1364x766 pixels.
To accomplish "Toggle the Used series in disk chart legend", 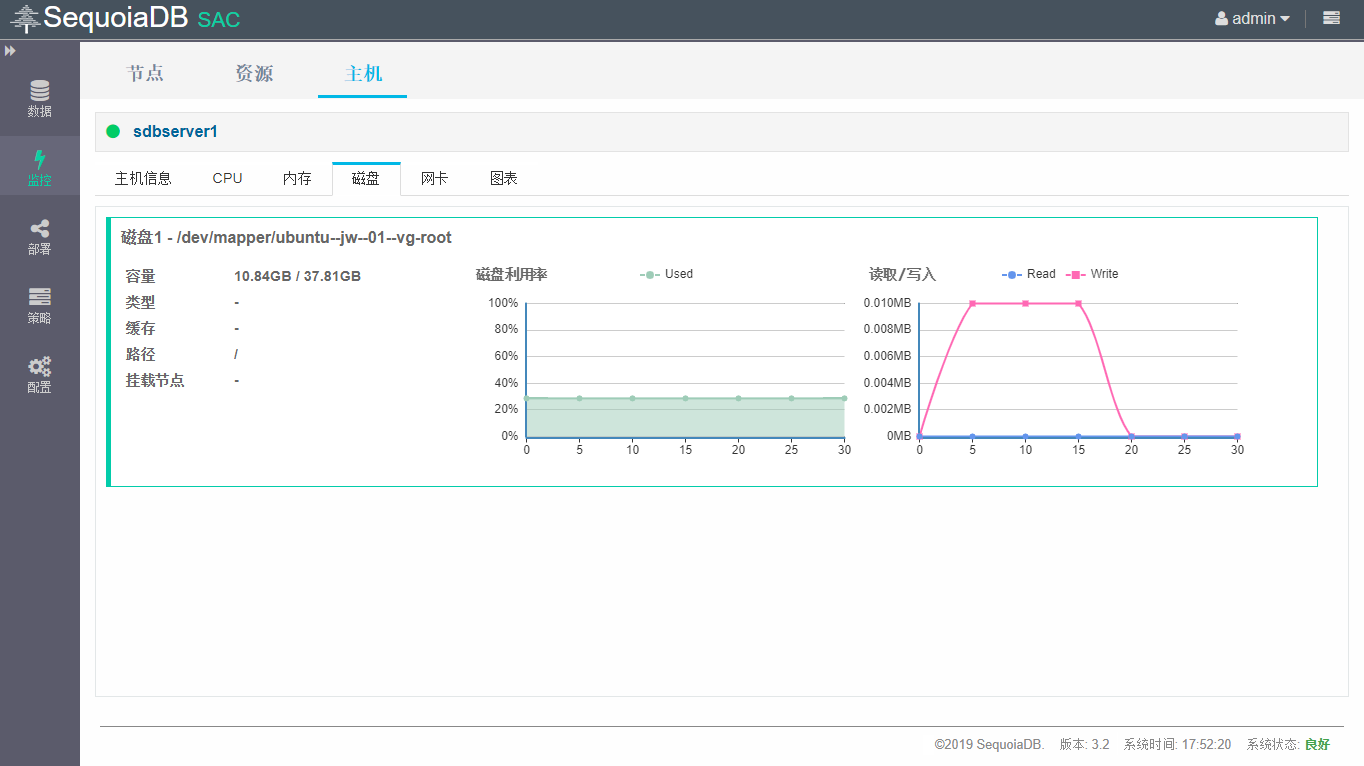I will pos(667,274).
